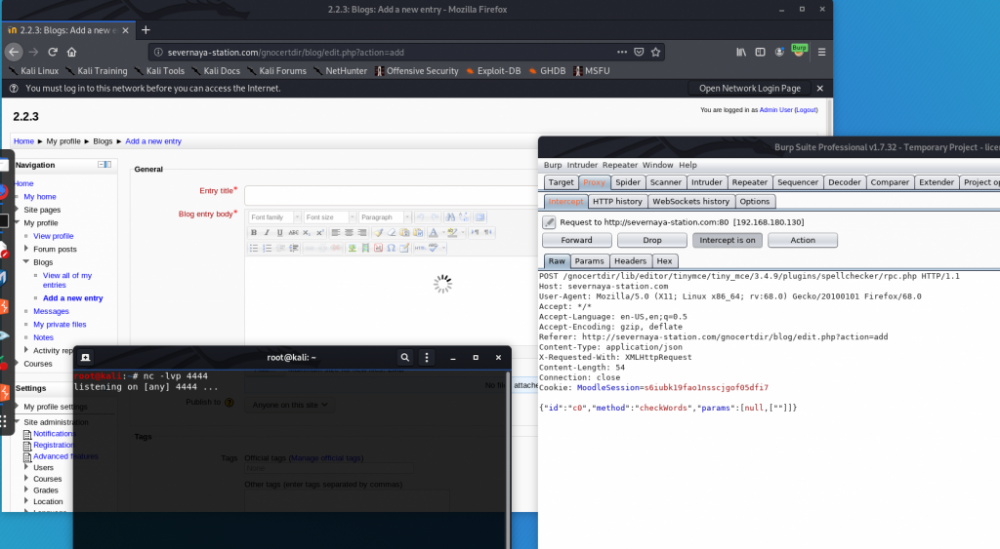The image size is (1000, 549).
Task: Click the search icon in terminal titlebar
Action: [404, 358]
